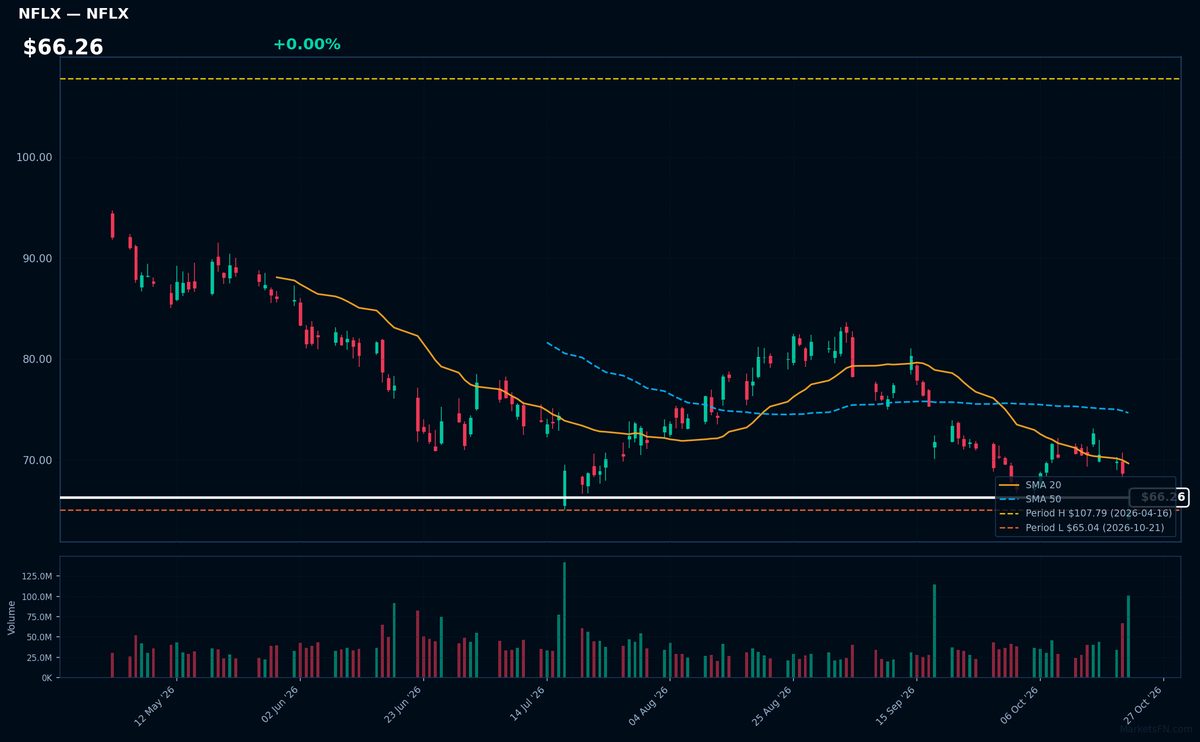Click the 80.00 price axis label
Screen dimensions: 1200x742
[x=38, y=359]
